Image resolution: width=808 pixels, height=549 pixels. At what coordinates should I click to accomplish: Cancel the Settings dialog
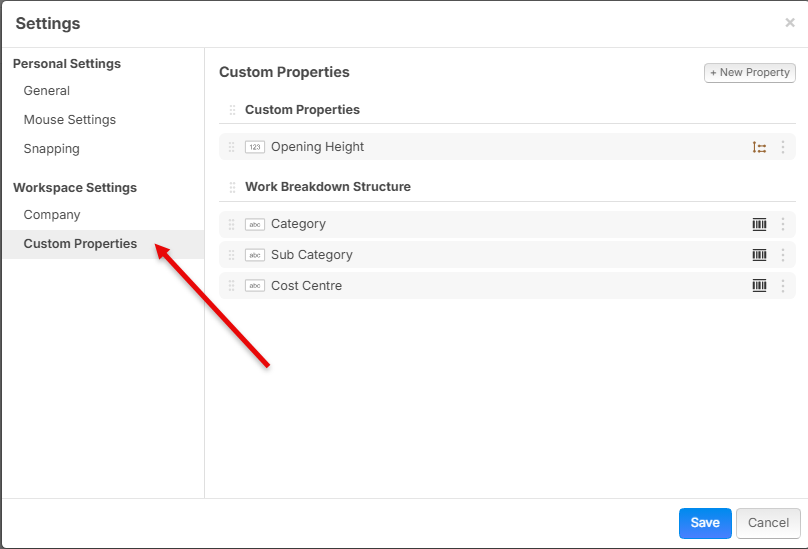[x=768, y=523]
